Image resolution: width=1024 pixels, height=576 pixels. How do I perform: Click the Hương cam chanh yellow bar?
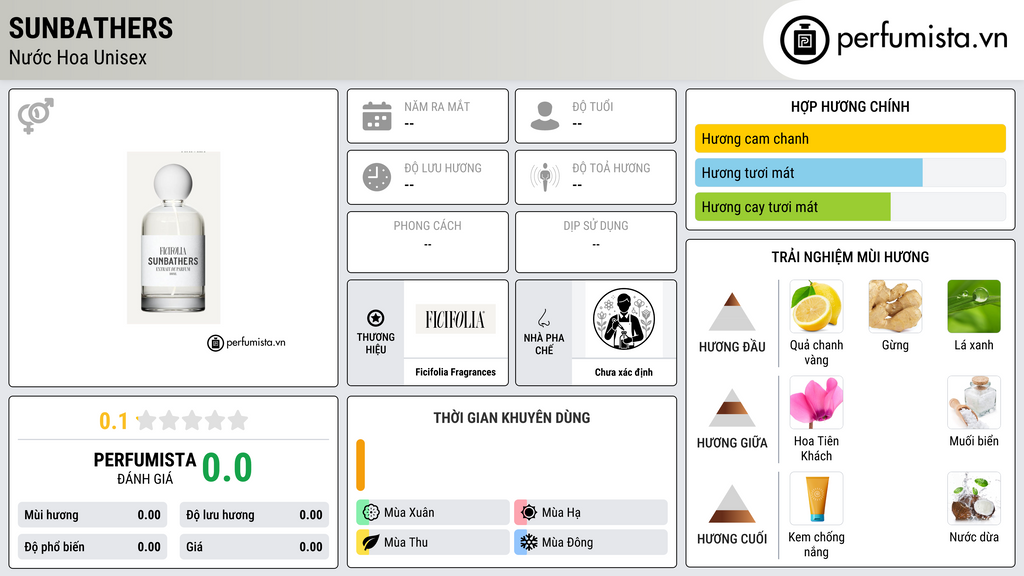[x=850, y=138]
